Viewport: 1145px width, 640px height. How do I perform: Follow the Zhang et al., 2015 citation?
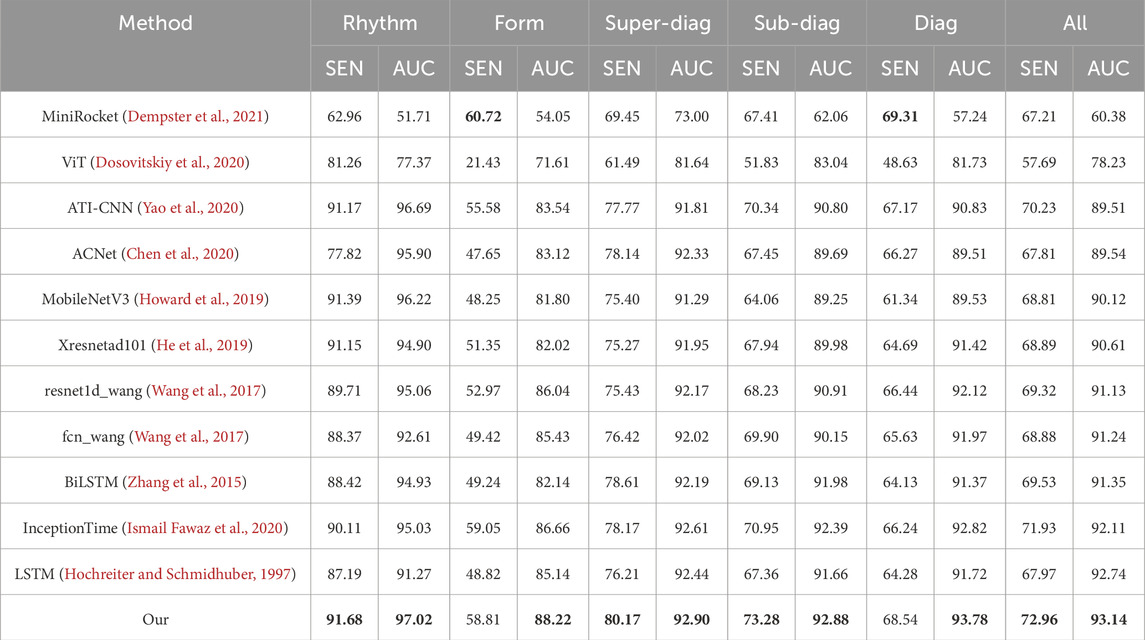pos(185,482)
